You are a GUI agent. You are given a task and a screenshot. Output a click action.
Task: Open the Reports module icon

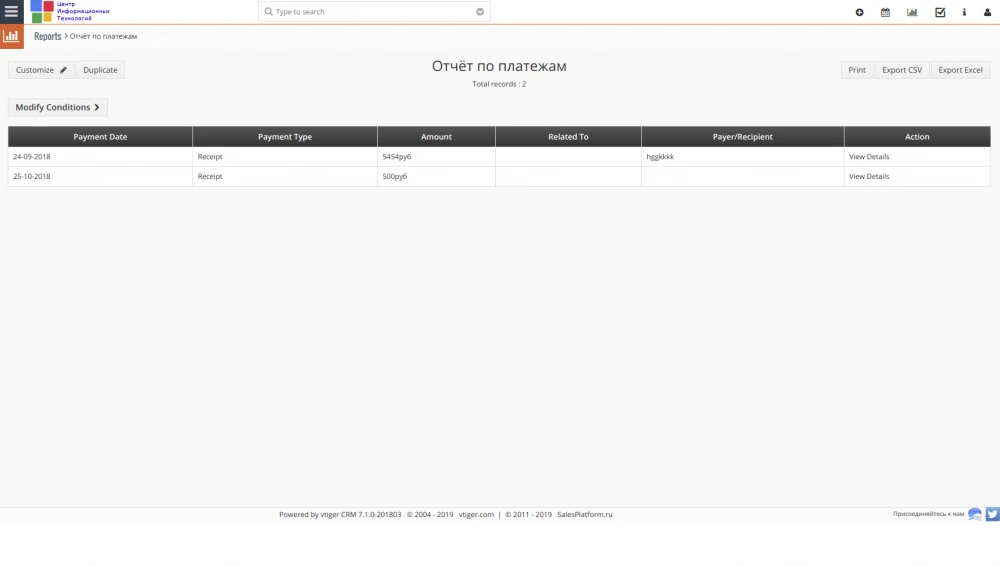[11, 36]
